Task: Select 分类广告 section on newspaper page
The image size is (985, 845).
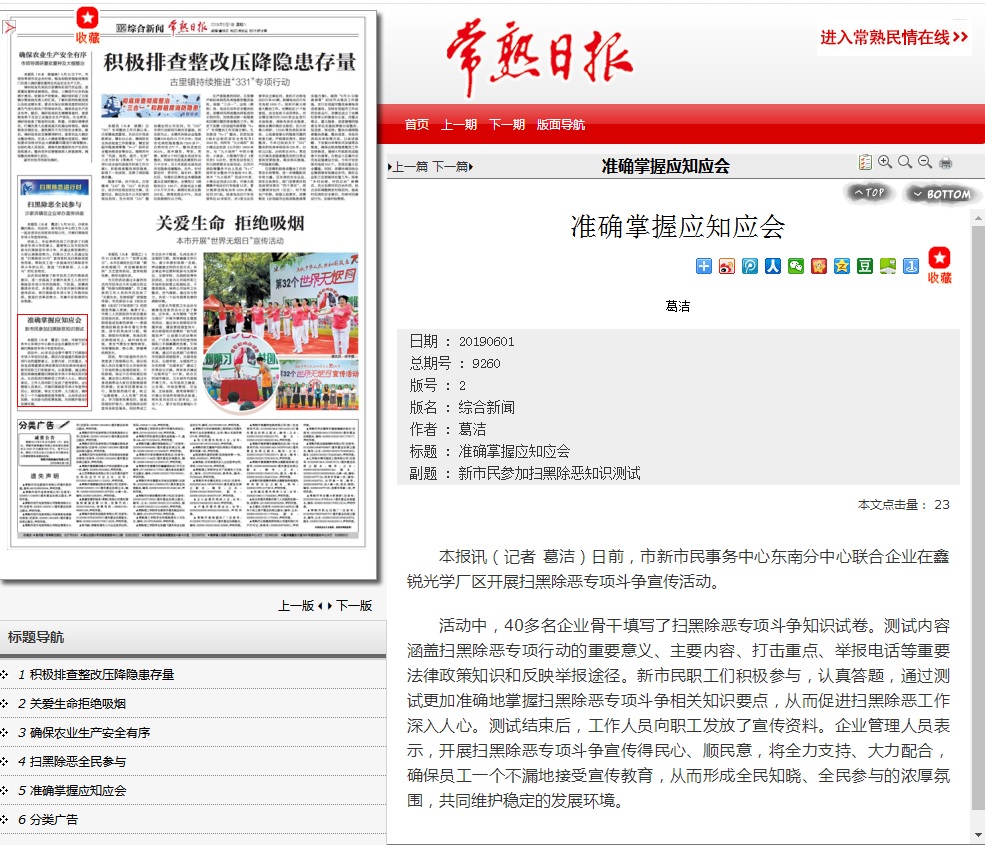Action: point(187,478)
